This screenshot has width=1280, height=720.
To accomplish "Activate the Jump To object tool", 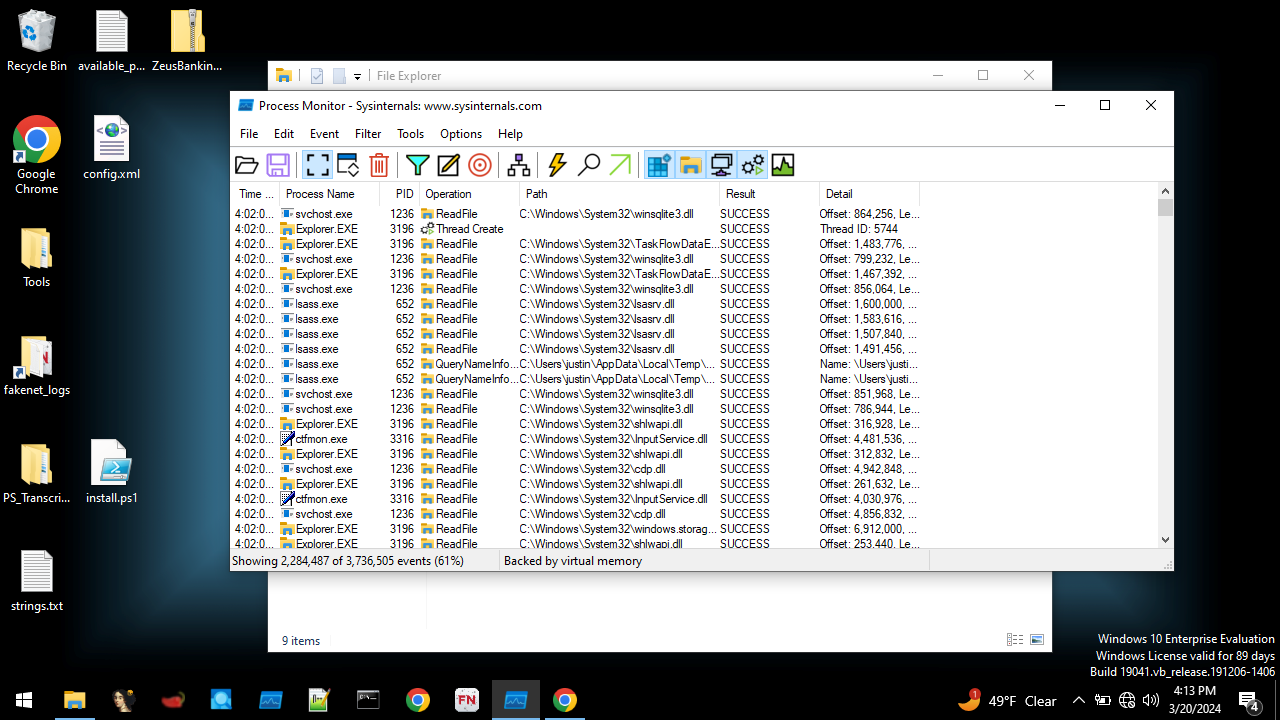I will pos(619,165).
